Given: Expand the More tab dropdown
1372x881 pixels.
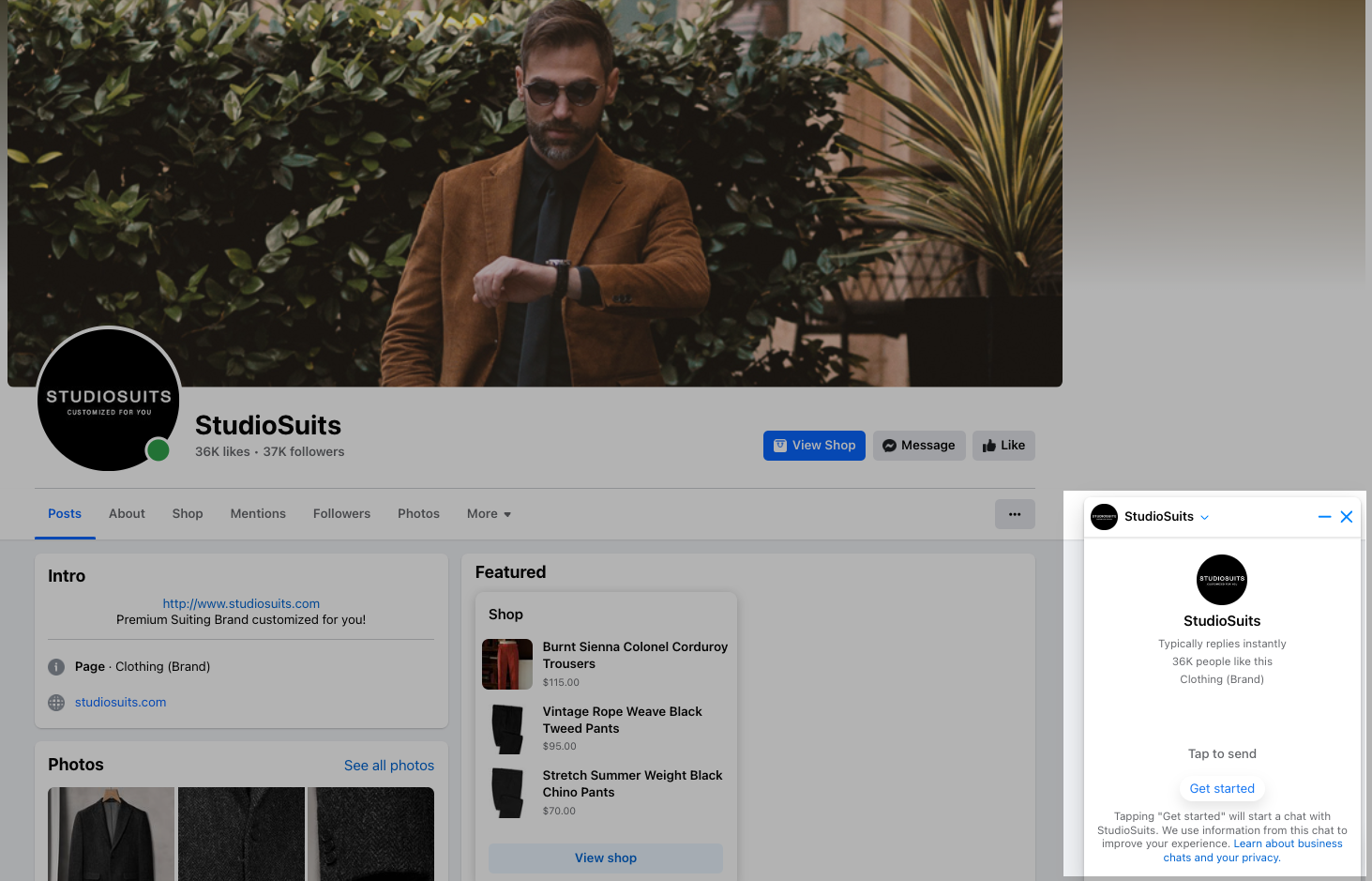Looking at the screenshot, I should point(489,514).
